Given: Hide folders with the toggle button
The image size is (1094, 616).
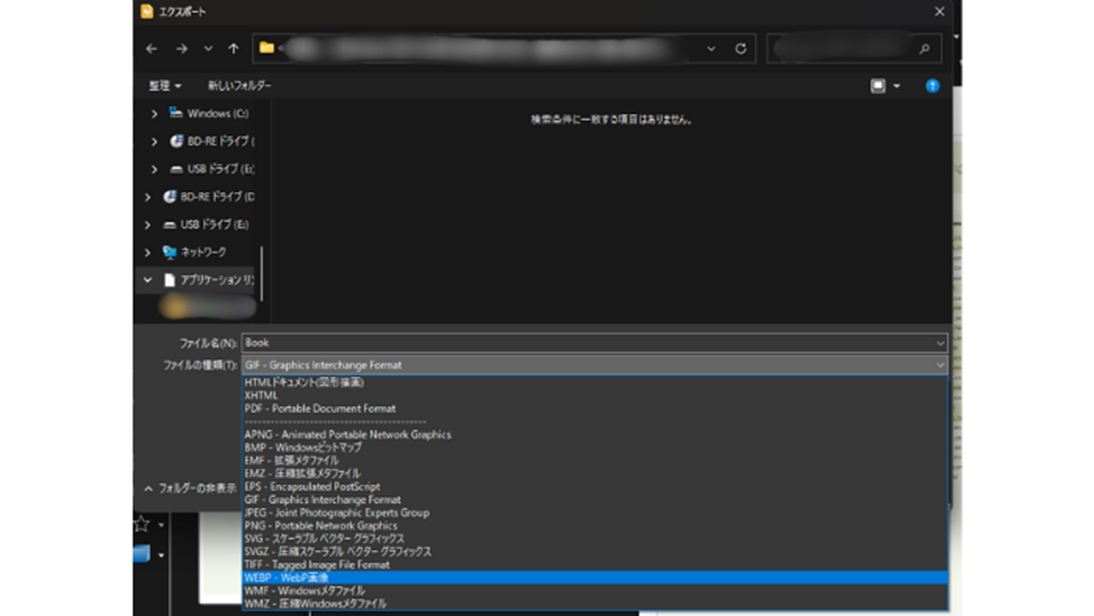Looking at the screenshot, I should coord(190,489).
